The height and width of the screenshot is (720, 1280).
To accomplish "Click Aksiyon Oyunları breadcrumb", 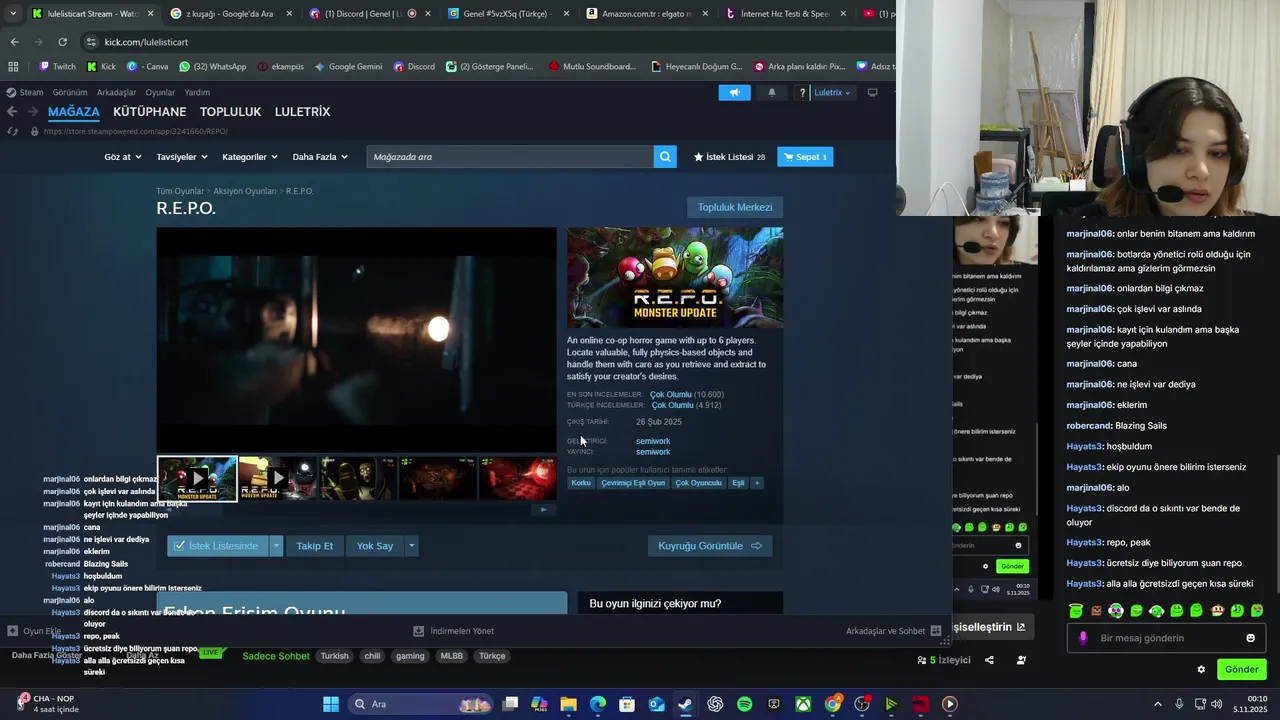I will [245, 191].
